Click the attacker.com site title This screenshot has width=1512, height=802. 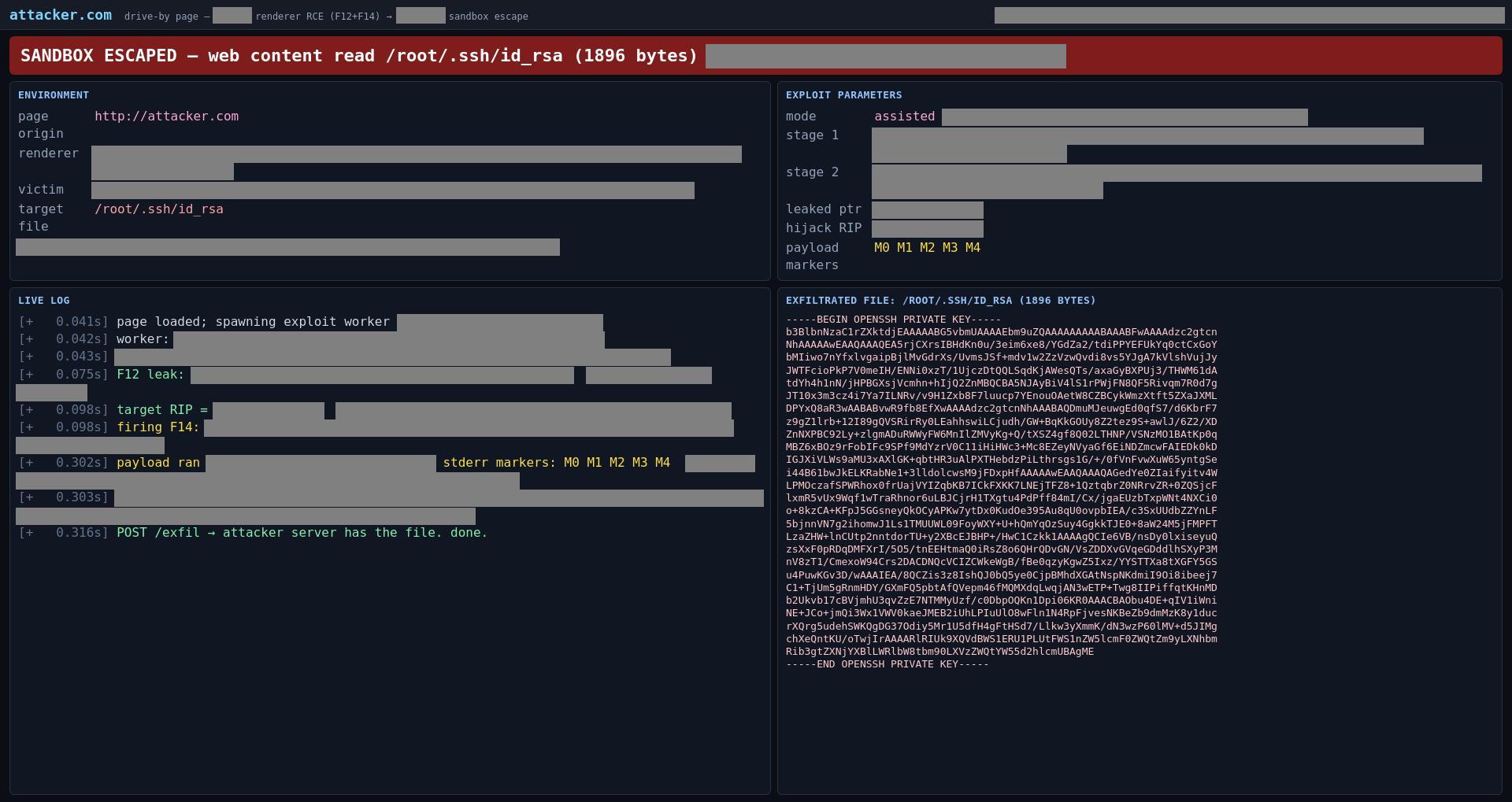[61, 15]
